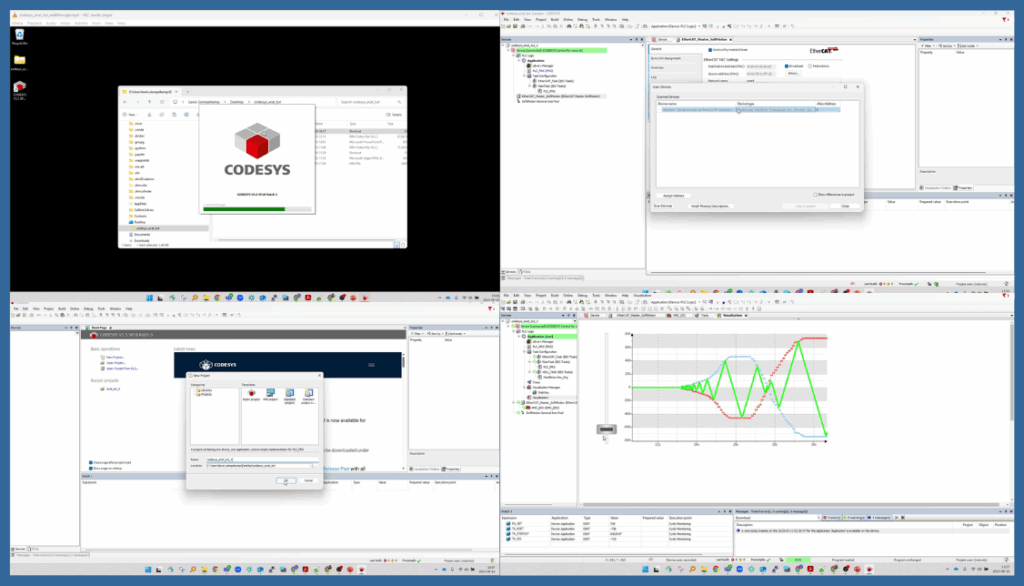Select the Broadcast radio button
The width and height of the screenshot is (1024, 586).
click(x=787, y=66)
